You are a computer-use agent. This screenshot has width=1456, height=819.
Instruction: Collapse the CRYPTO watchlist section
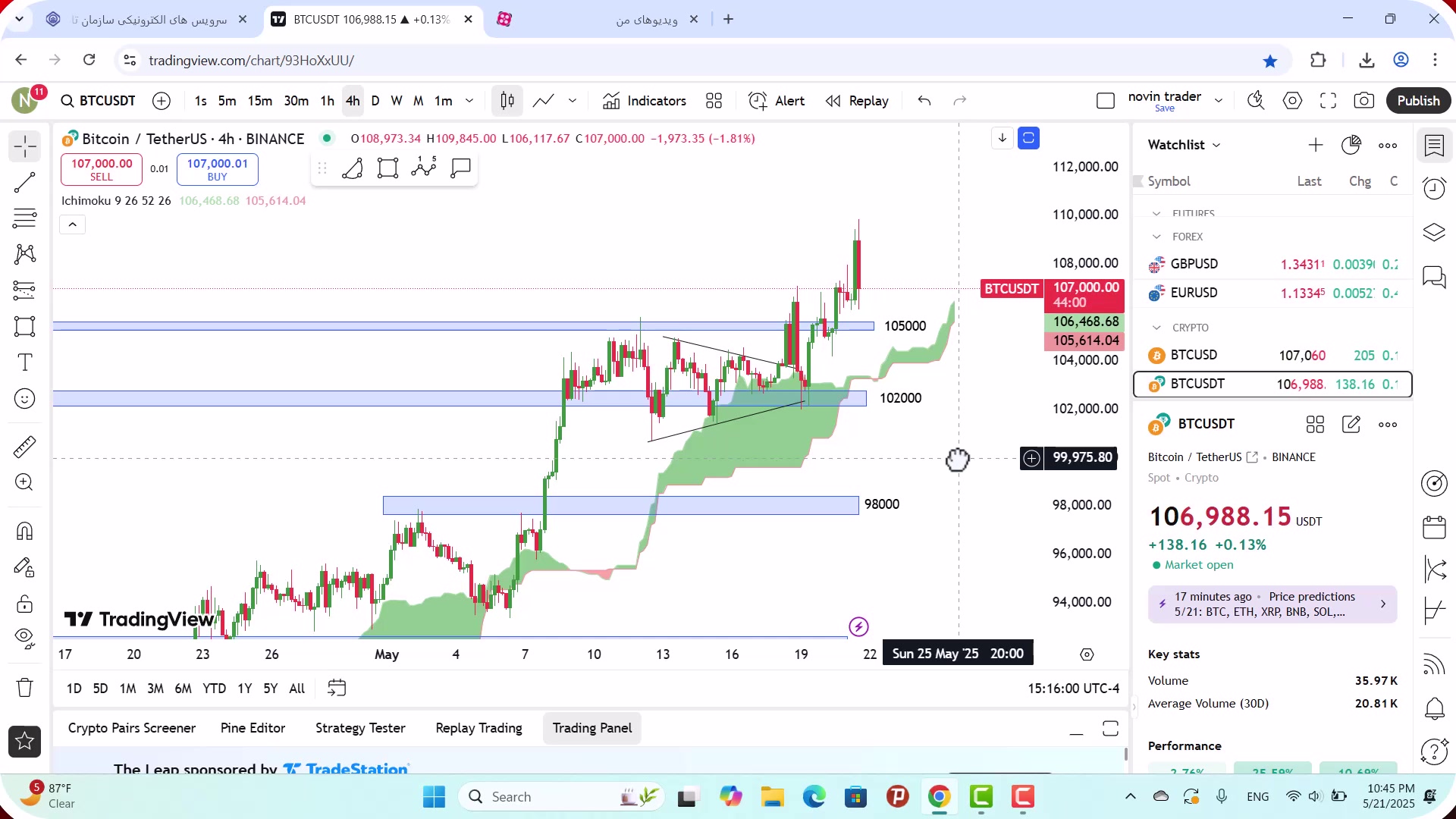click(1156, 328)
